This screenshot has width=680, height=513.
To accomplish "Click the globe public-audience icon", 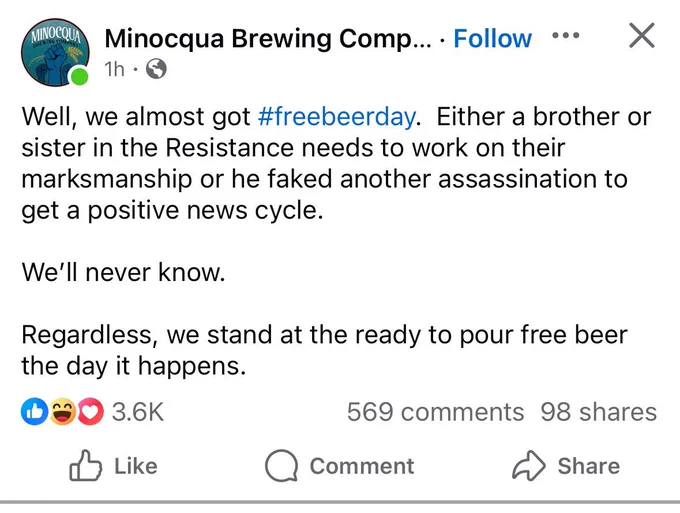I will point(156,69).
